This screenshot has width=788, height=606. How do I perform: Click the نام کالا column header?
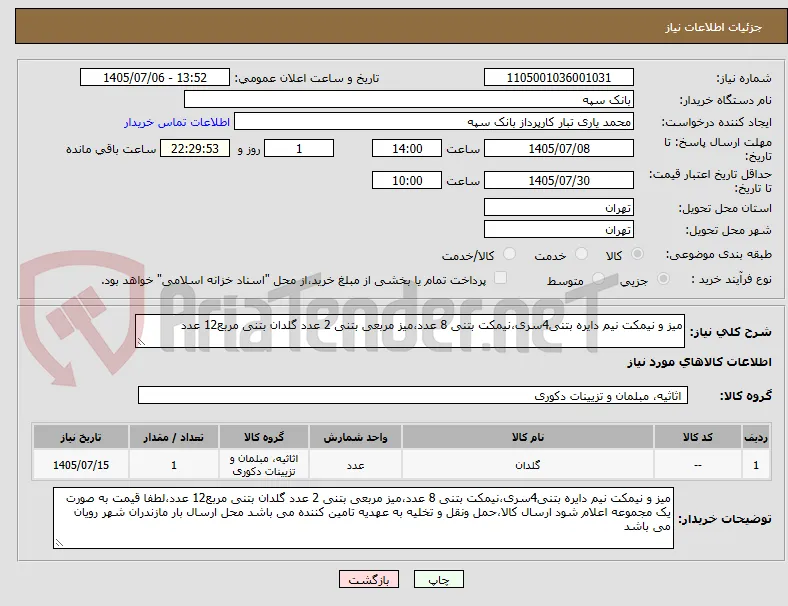(528, 437)
